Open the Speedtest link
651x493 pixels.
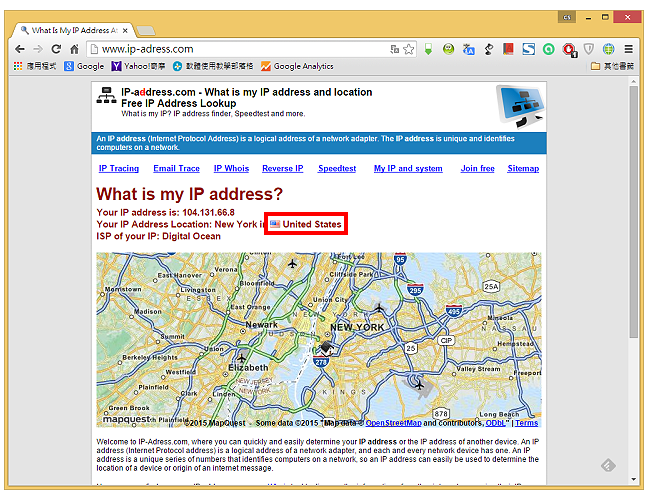coord(337,168)
